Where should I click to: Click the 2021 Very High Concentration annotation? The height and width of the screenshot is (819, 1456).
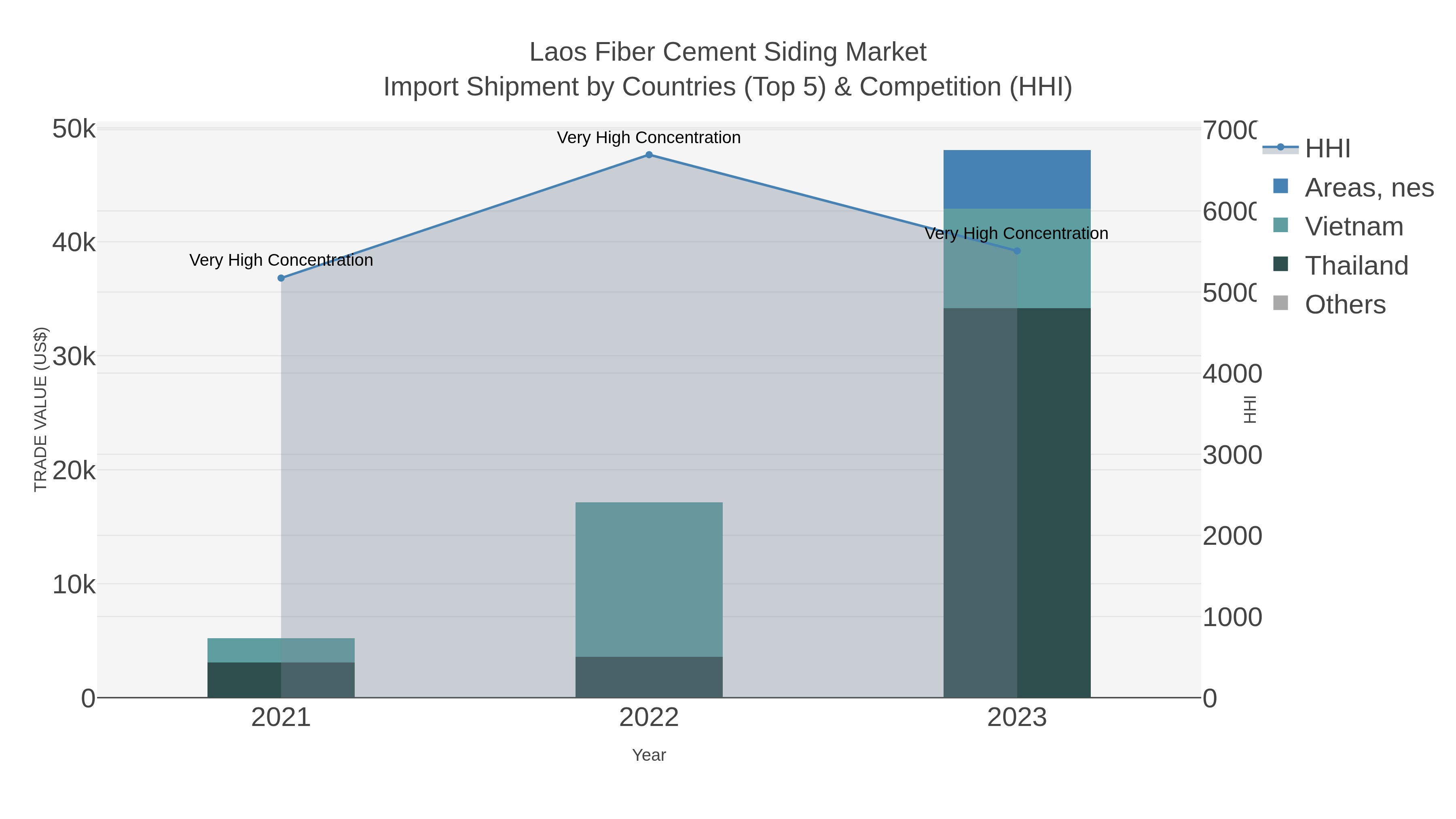[281, 260]
